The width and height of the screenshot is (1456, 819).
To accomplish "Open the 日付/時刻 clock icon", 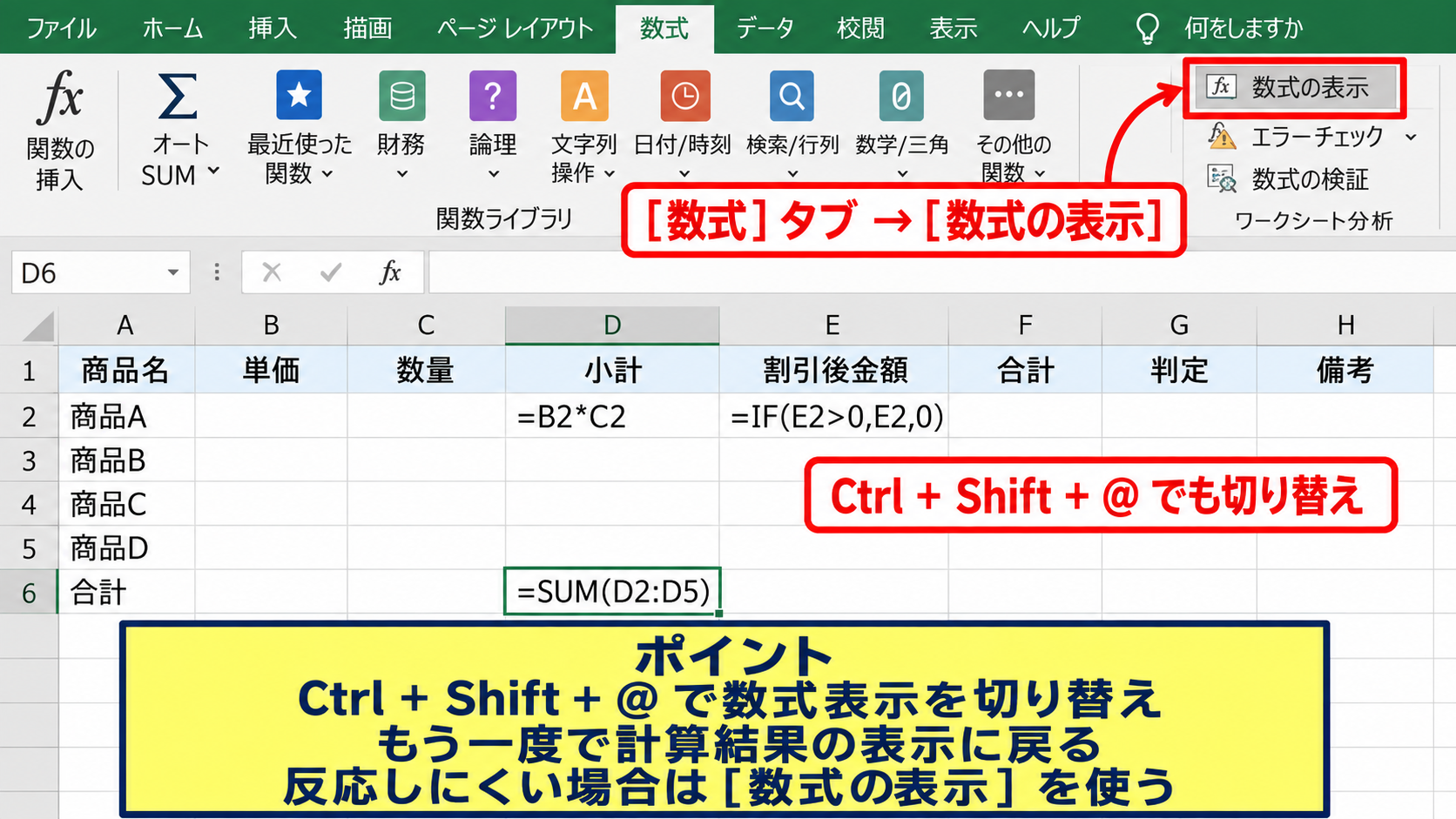I will coord(684,95).
